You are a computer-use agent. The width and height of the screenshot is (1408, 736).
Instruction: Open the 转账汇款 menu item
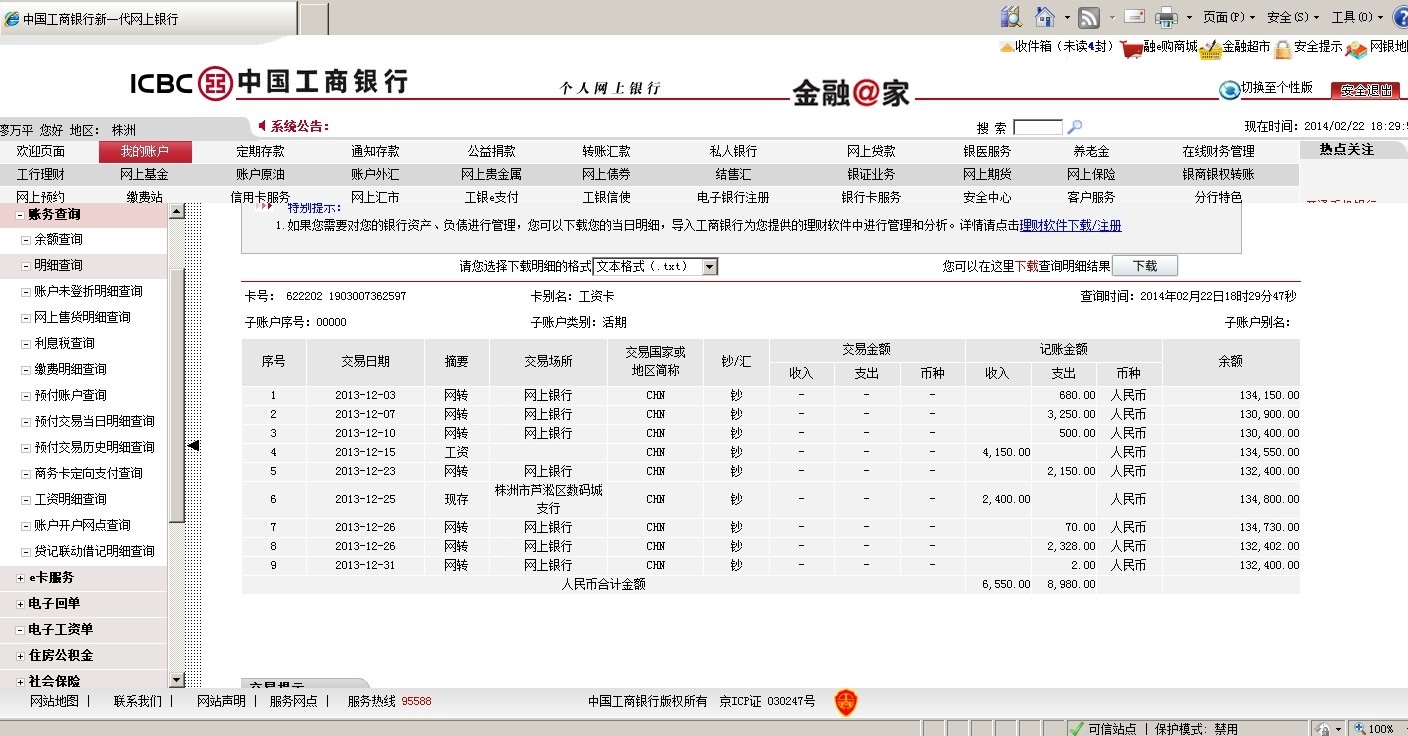point(606,152)
